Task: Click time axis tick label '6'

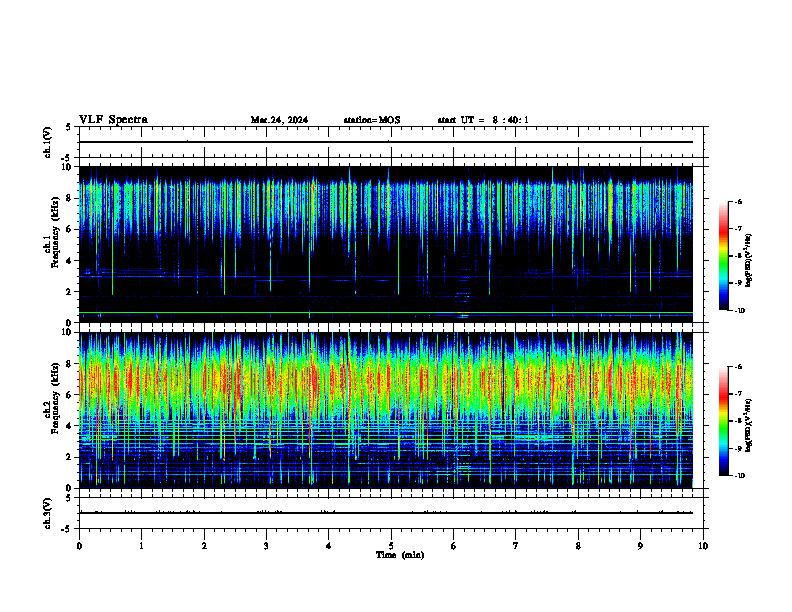Action: (454, 546)
